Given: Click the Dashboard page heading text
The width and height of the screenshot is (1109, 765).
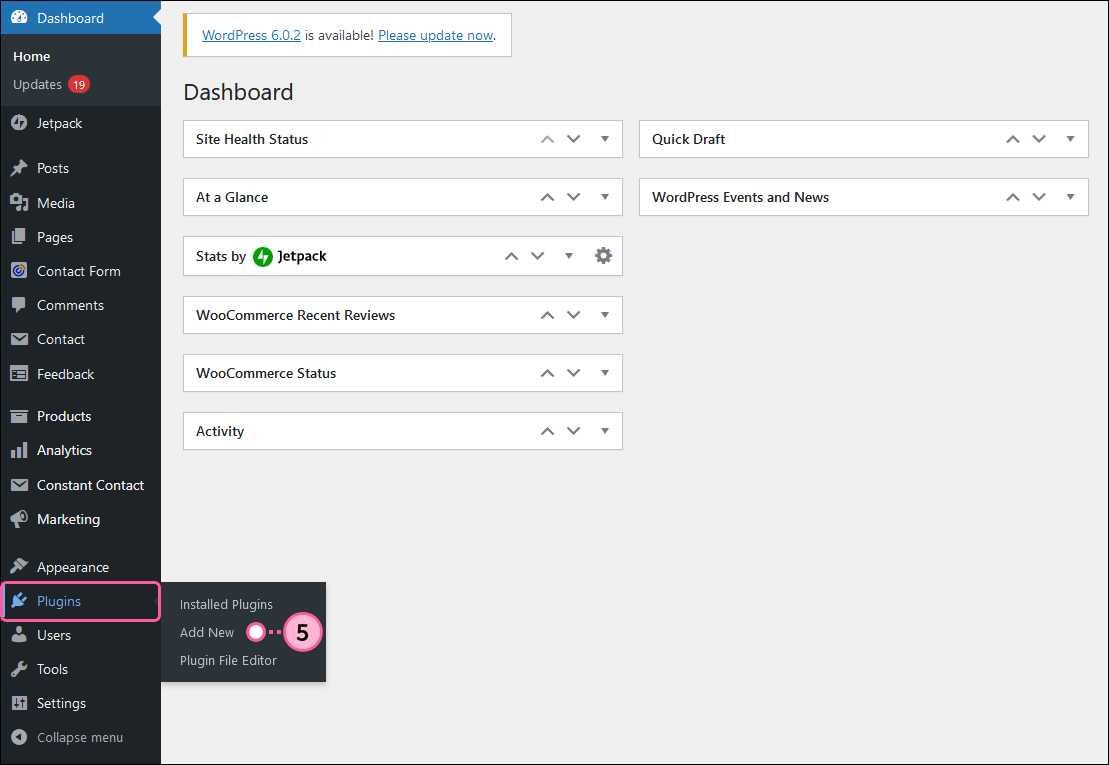Looking at the screenshot, I should [x=238, y=92].
